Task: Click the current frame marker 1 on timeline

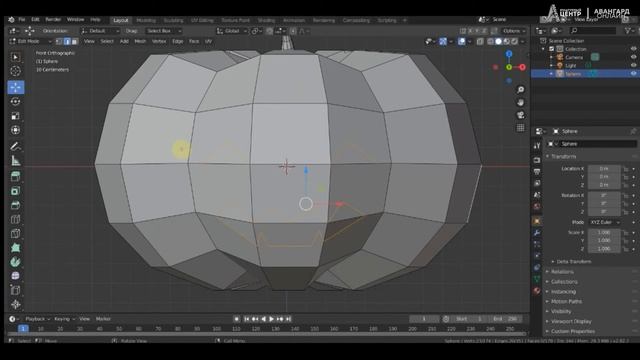Action: pyautogui.click(x=23, y=329)
